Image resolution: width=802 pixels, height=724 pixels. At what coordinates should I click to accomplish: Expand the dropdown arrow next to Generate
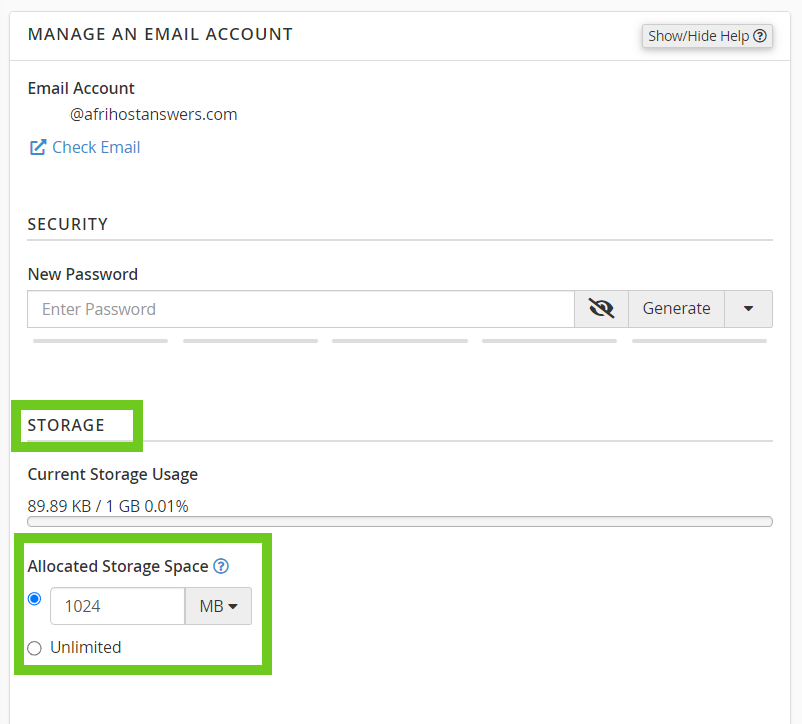748,309
